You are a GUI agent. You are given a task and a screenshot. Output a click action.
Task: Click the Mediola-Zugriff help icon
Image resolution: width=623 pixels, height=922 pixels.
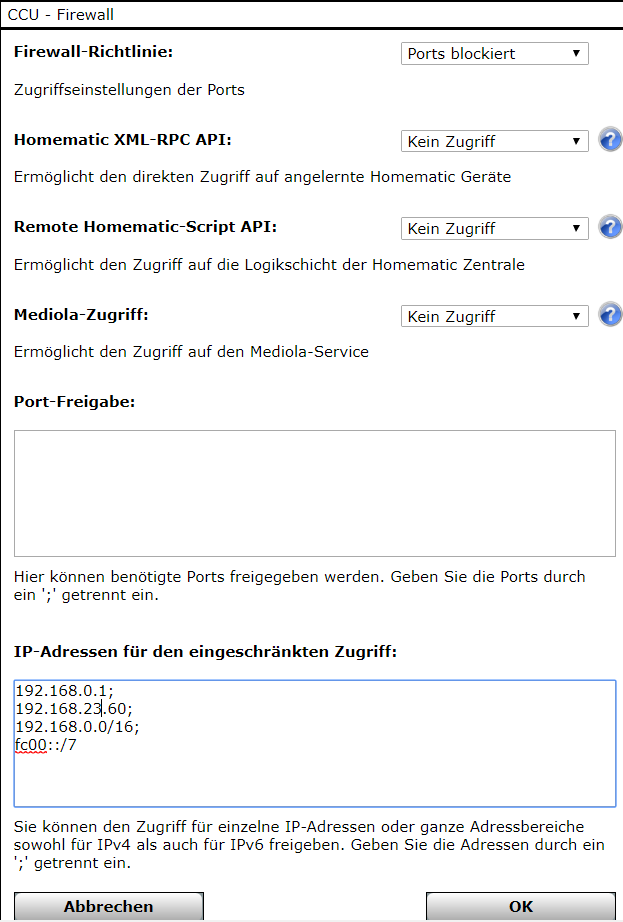(x=610, y=316)
